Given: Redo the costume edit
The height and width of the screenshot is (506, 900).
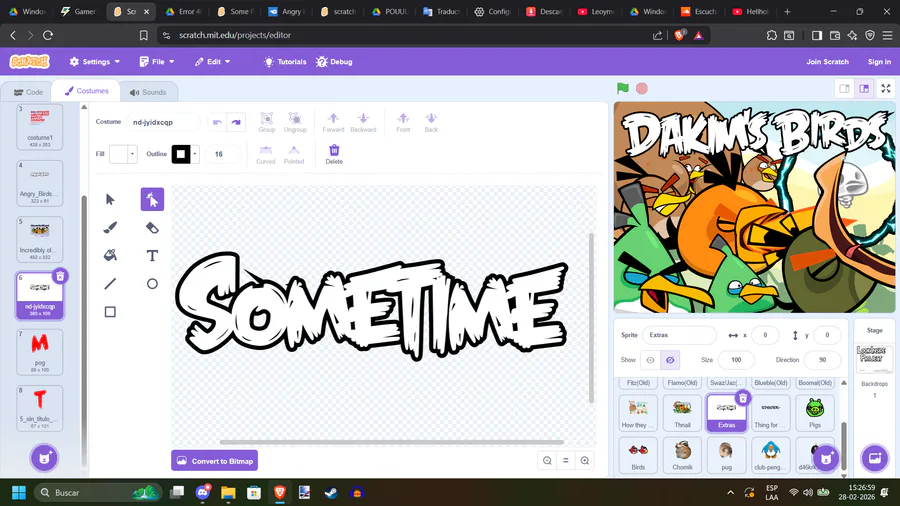Looking at the screenshot, I should 236,122.
